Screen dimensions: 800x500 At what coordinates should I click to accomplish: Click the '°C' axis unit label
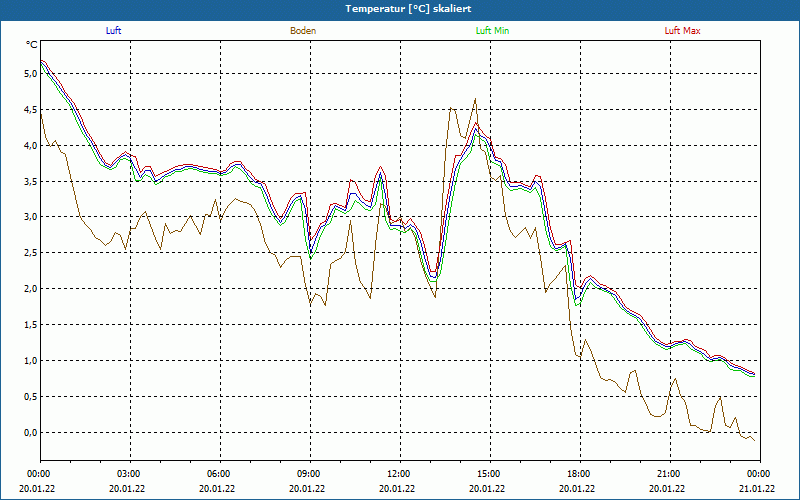[x=32, y=45]
